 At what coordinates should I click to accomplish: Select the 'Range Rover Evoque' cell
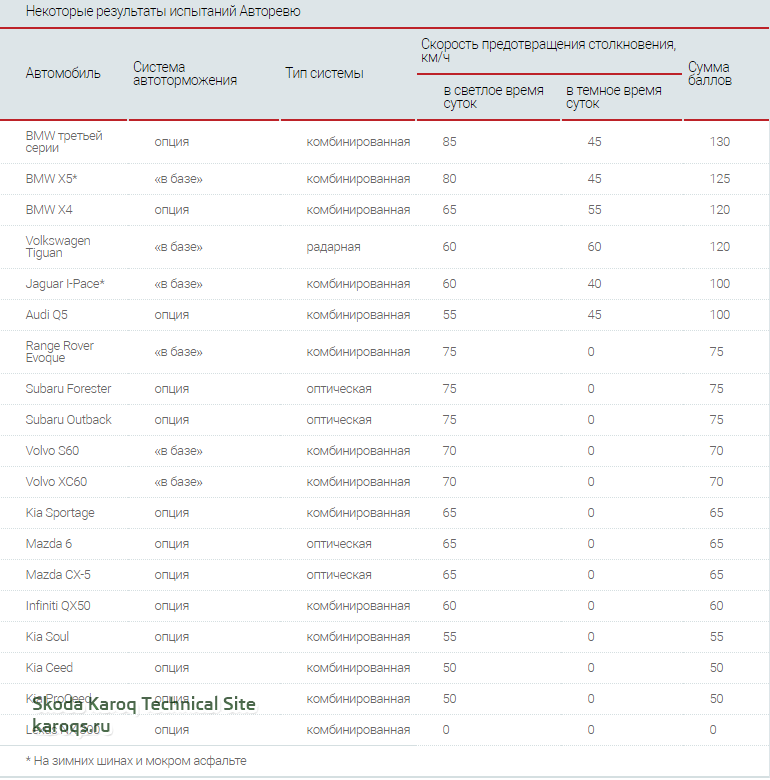tap(60, 352)
